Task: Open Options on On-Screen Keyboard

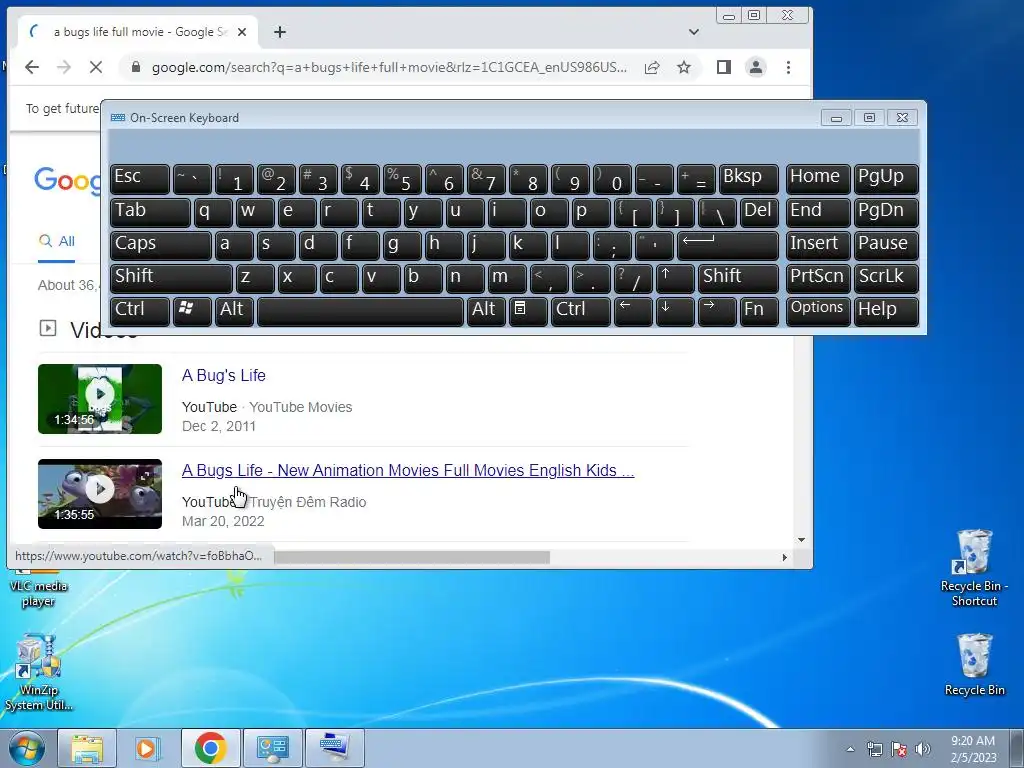Action: coord(818,311)
